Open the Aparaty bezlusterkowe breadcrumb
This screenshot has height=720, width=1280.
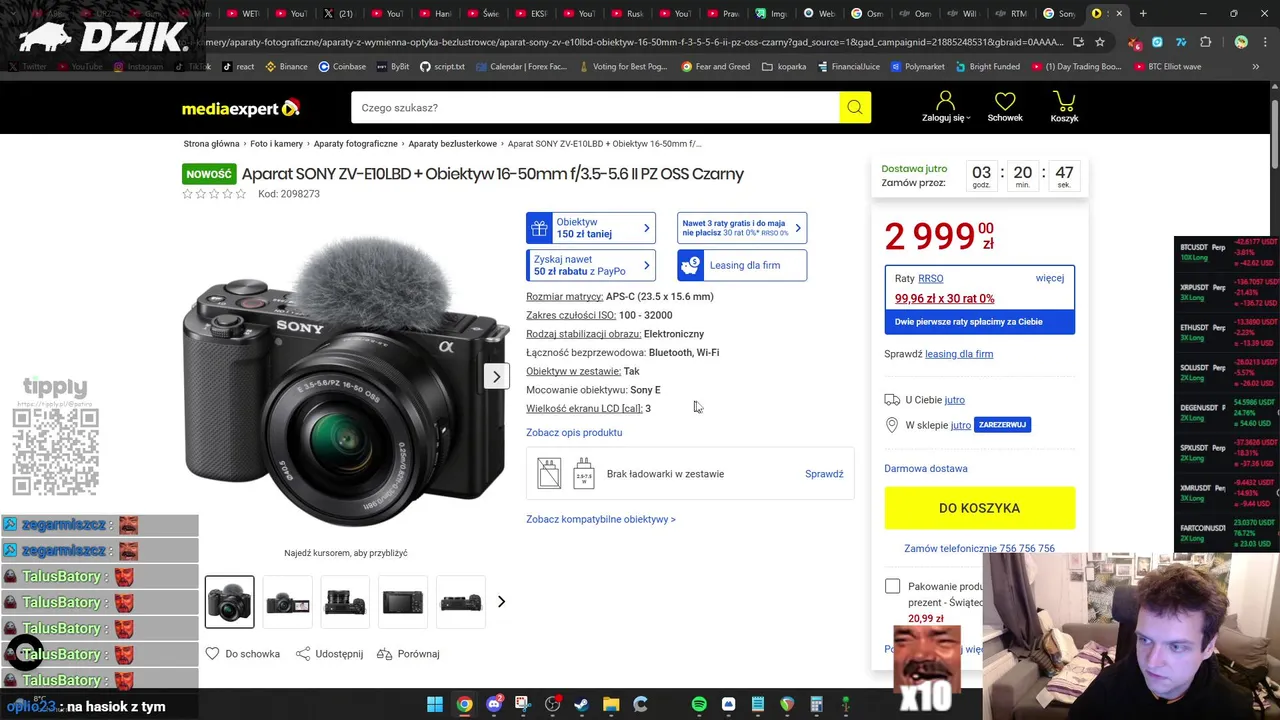pyautogui.click(x=452, y=144)
